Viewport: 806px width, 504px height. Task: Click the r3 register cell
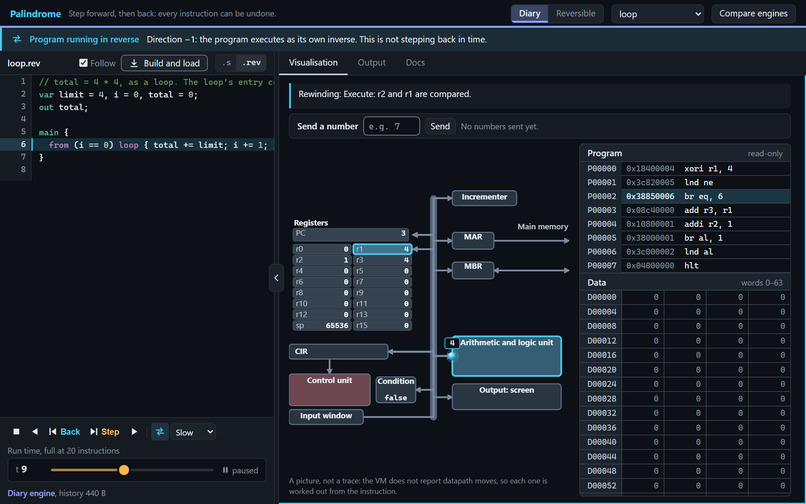pyautogui.click(x=382, y=260)
